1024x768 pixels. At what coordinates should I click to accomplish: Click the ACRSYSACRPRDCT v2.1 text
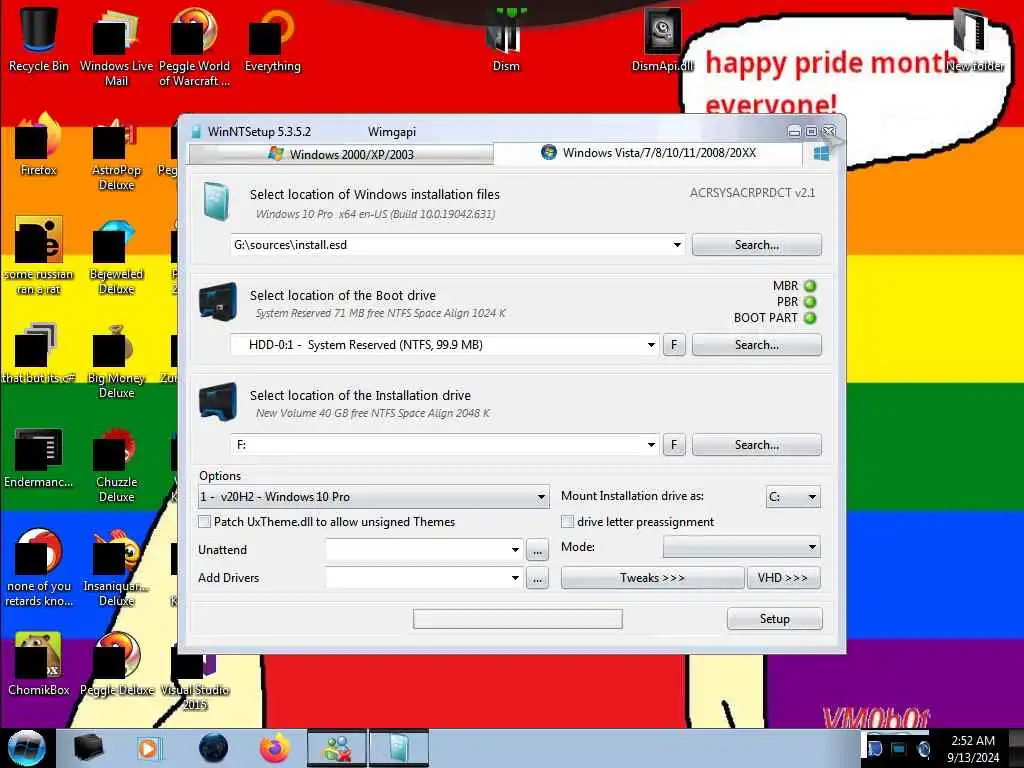click(752, 193)
